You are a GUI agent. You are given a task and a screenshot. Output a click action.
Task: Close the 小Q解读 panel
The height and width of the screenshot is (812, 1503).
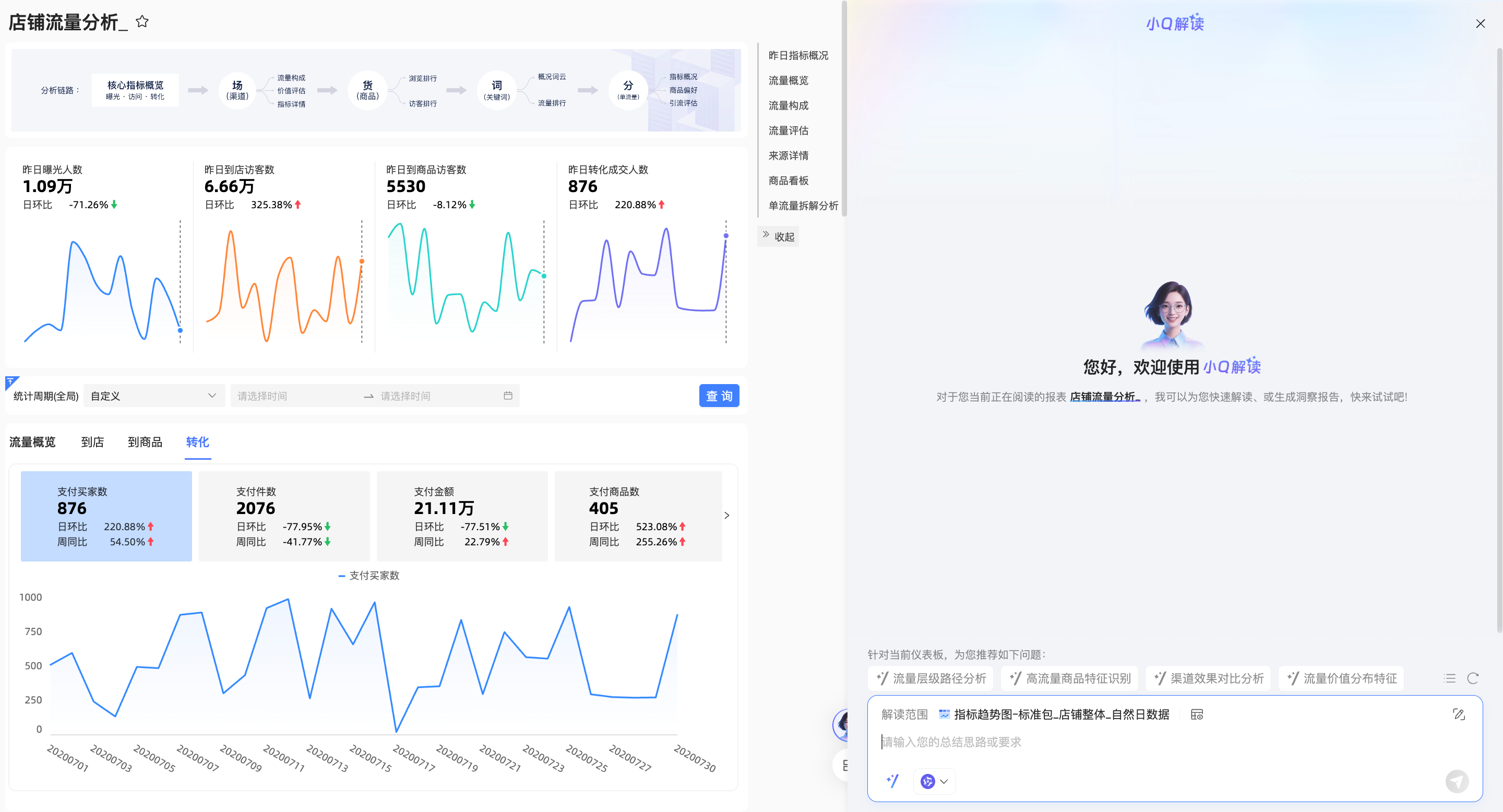1480,24
